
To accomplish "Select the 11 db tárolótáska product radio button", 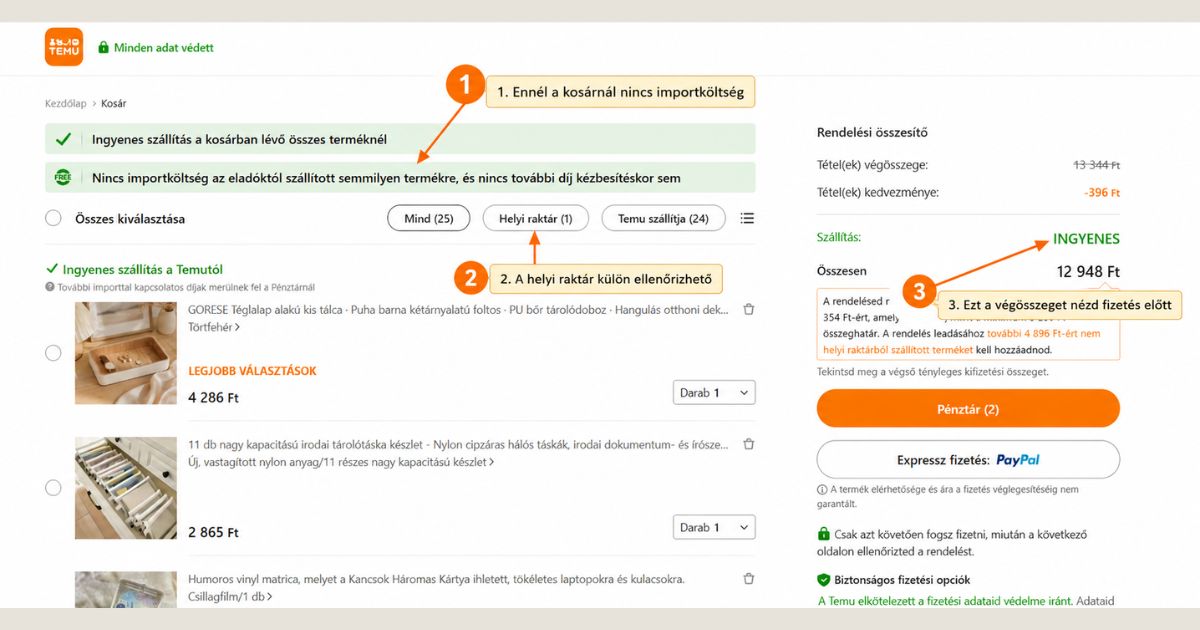I will 54,488.
